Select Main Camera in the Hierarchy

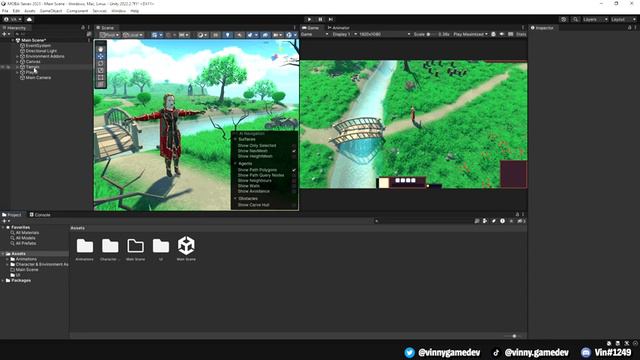pyautogui.click(x=38, y=78)
